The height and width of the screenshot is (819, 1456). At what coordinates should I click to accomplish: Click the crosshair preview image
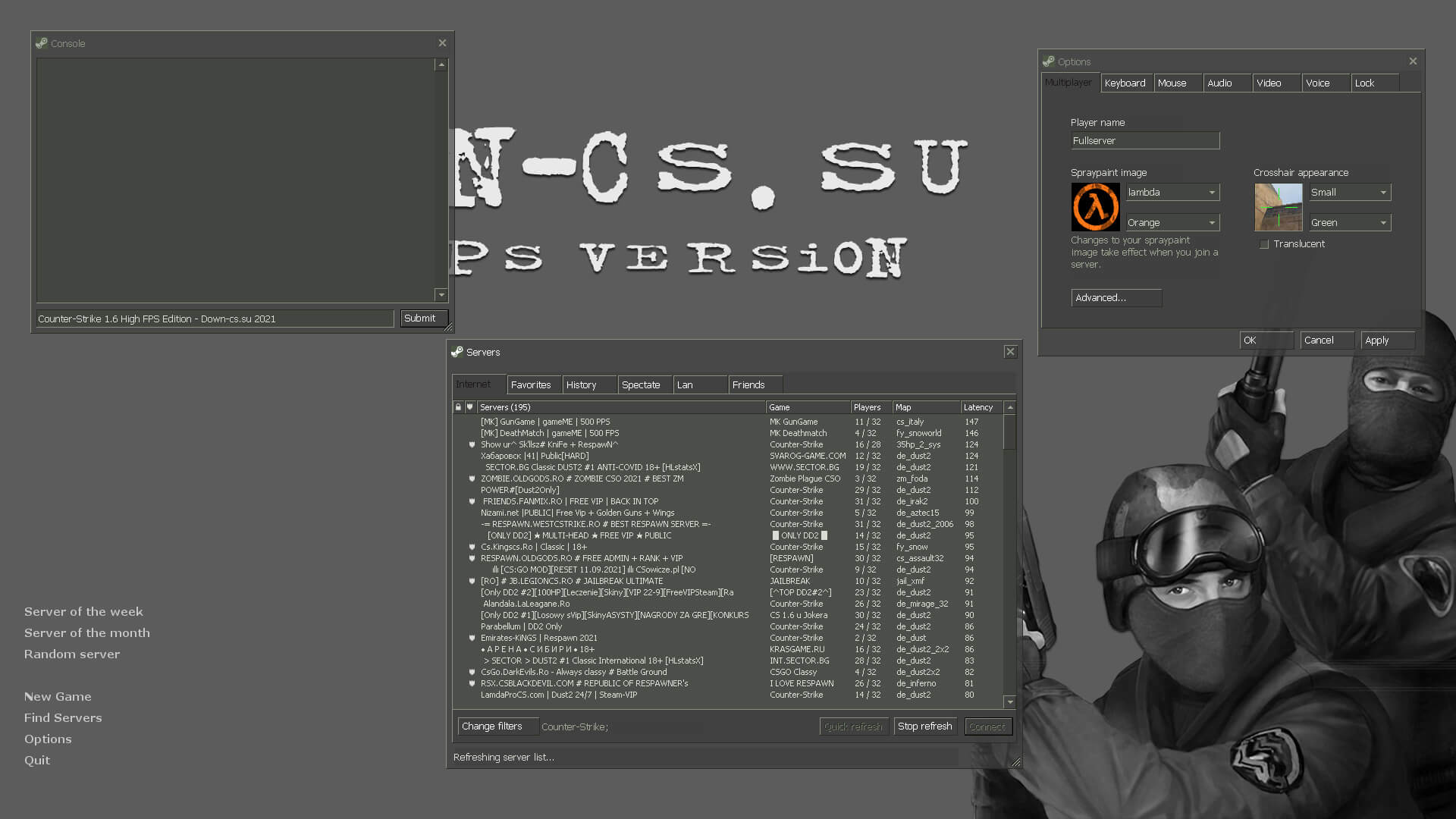(x=1279, y=207)
